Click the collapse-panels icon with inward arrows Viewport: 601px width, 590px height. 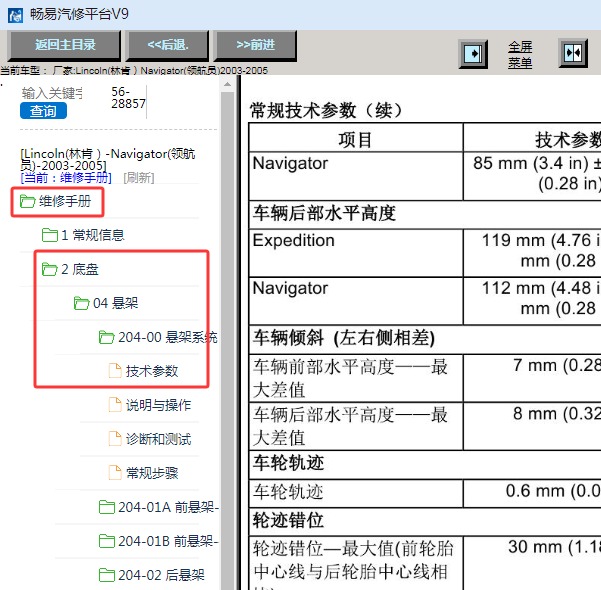tap(573, 53)
